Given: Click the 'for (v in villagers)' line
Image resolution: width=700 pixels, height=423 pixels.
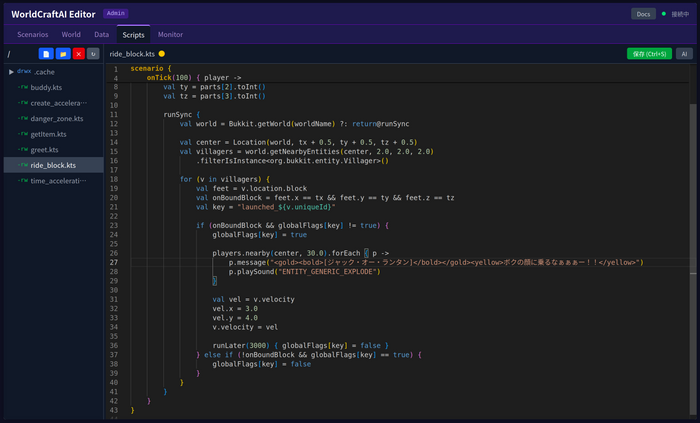Looking at the screenshot, I should (225, 179).
